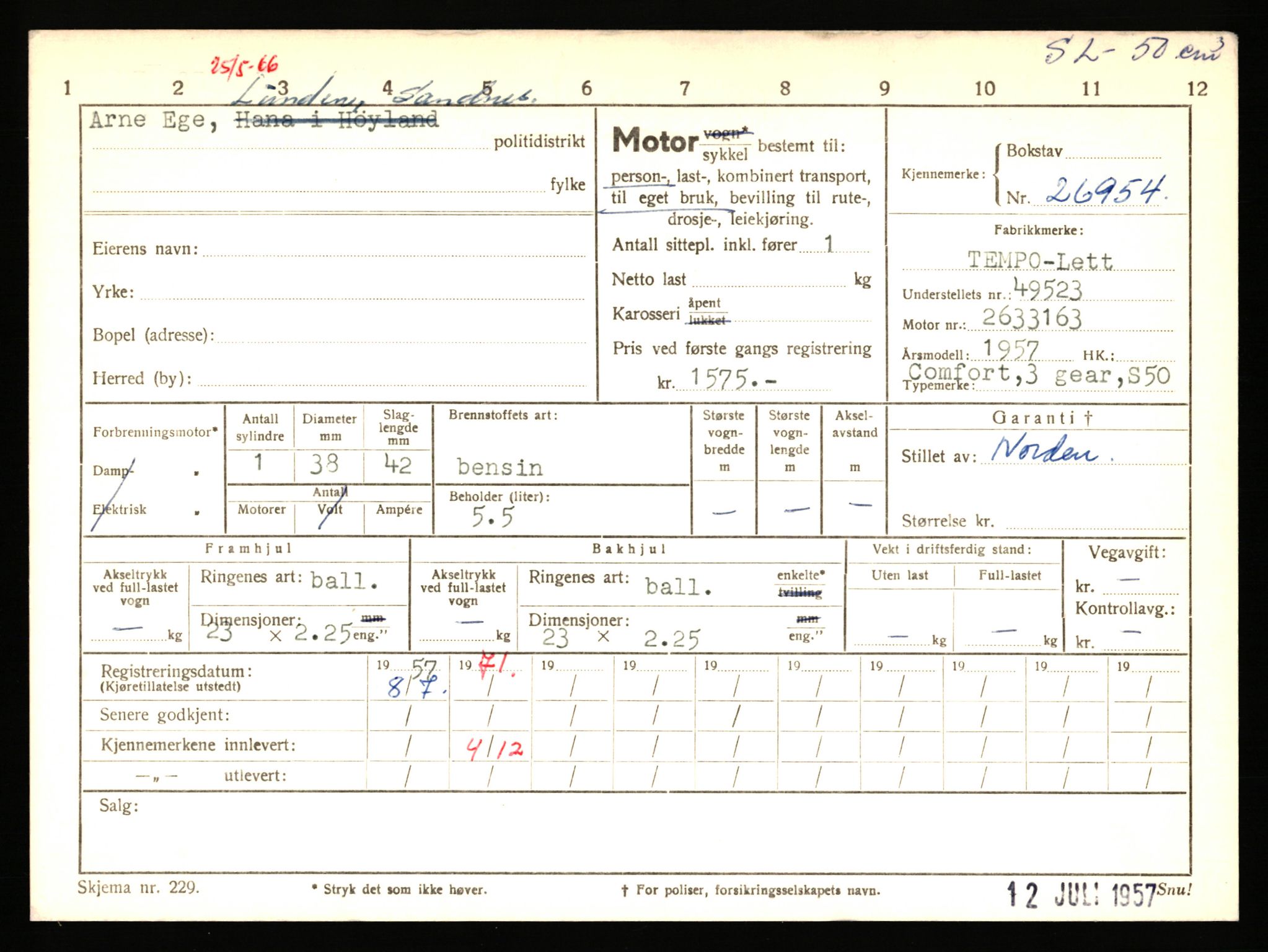Viewport: 1268px width, 952px height.
Task: Click the 'Salg:' label
Action: click(x=119, y=806)
